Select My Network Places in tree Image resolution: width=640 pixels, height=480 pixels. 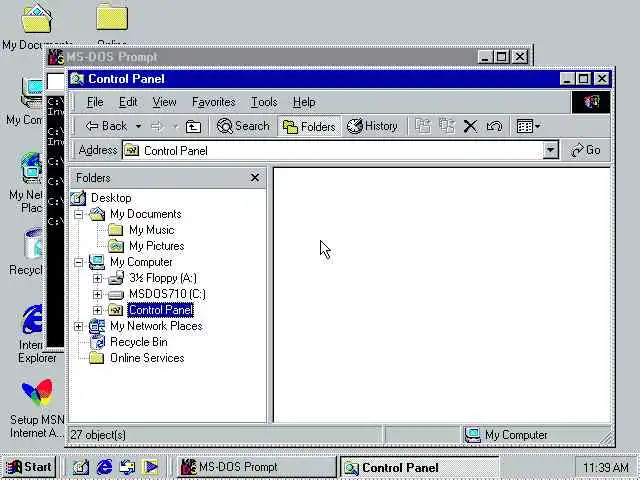click(x=156, y=326)
